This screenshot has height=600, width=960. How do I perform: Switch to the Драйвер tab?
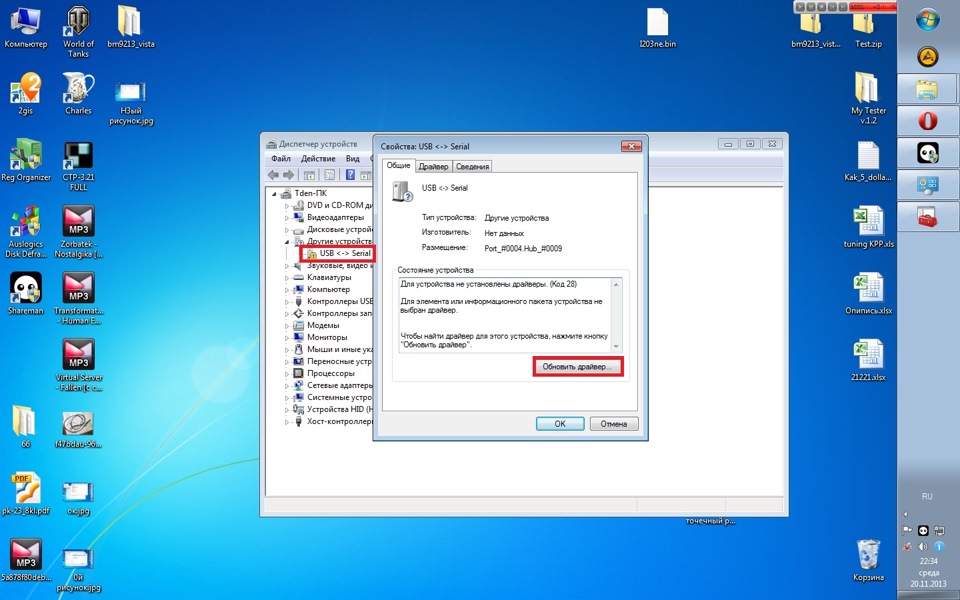pyautogui.click(x=433, y=167)
